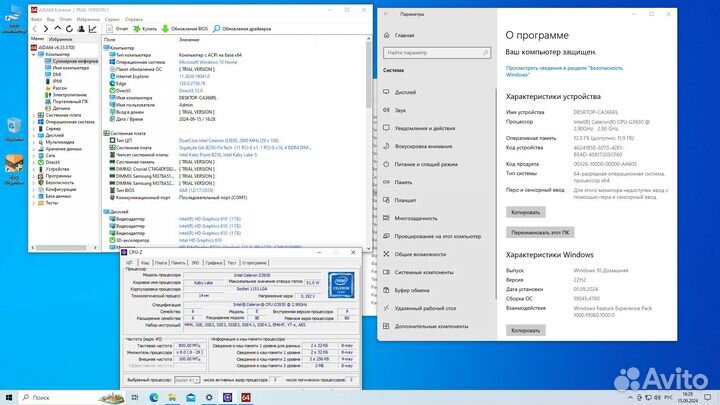
Task: Click Обновления драйверов in toolbar
Action: click(x=242, y=29)
